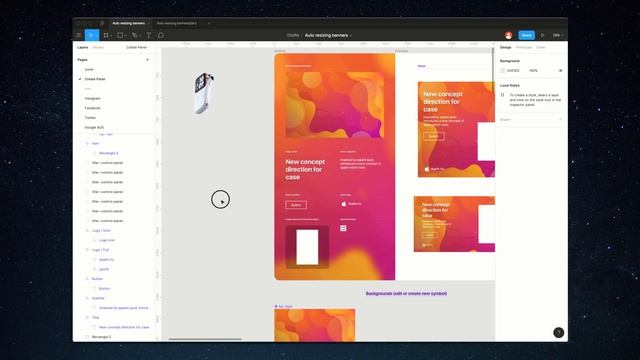
Task: Click the 'Backgrounds (edit or create new symbol)' canvas text
Action: [406, 293]
